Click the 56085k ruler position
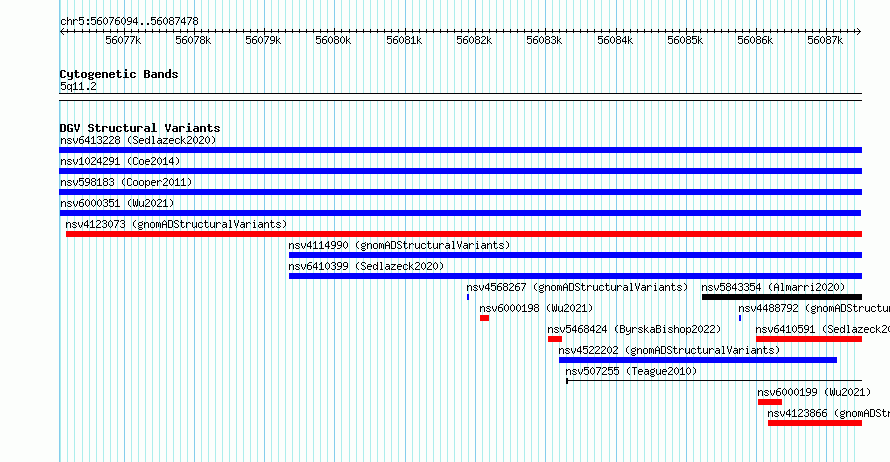 685,40
